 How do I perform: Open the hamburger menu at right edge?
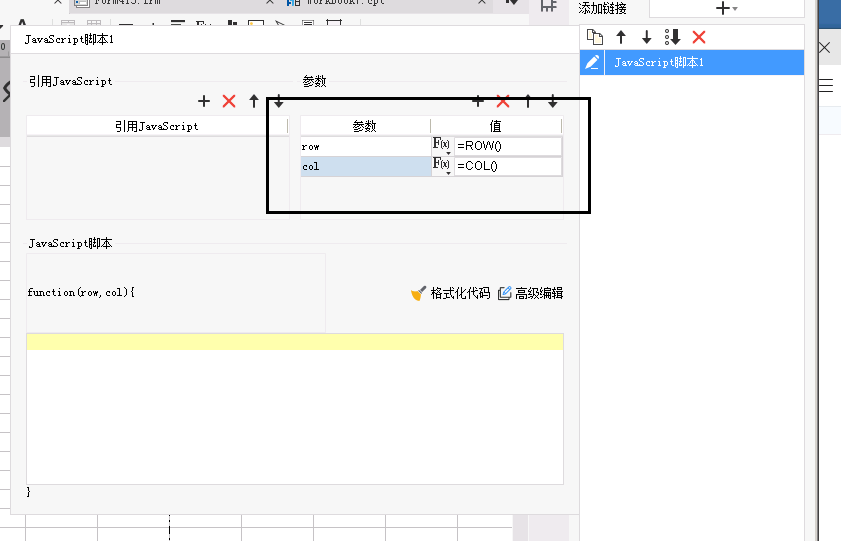point(827,85)
